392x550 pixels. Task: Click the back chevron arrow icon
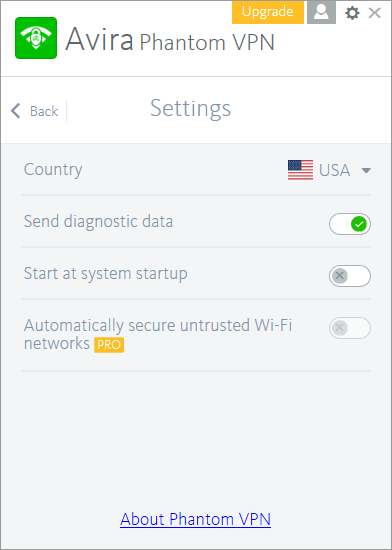coord(16,111)
